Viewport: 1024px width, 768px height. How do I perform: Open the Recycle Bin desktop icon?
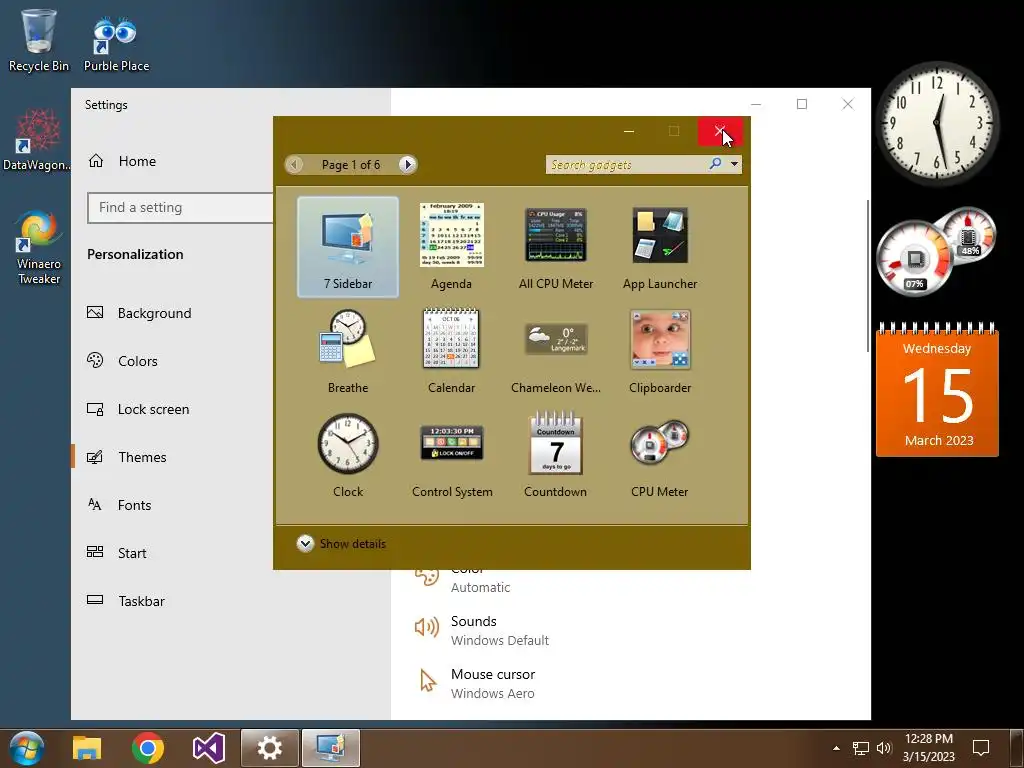coord(39,40)
